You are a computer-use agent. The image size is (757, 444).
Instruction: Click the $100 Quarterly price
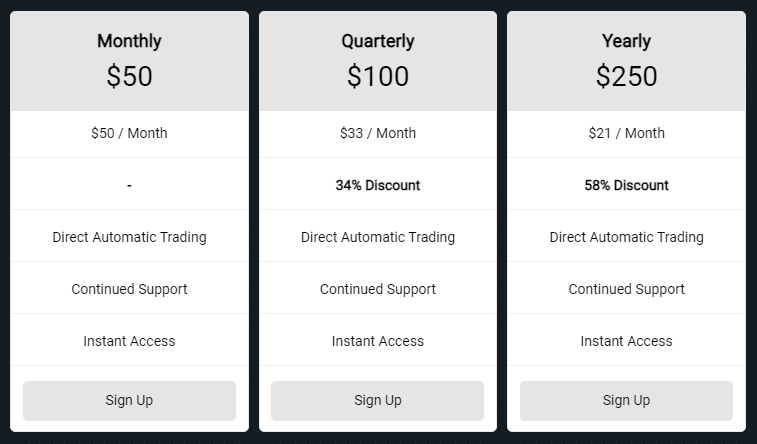[x=378, y=76]
